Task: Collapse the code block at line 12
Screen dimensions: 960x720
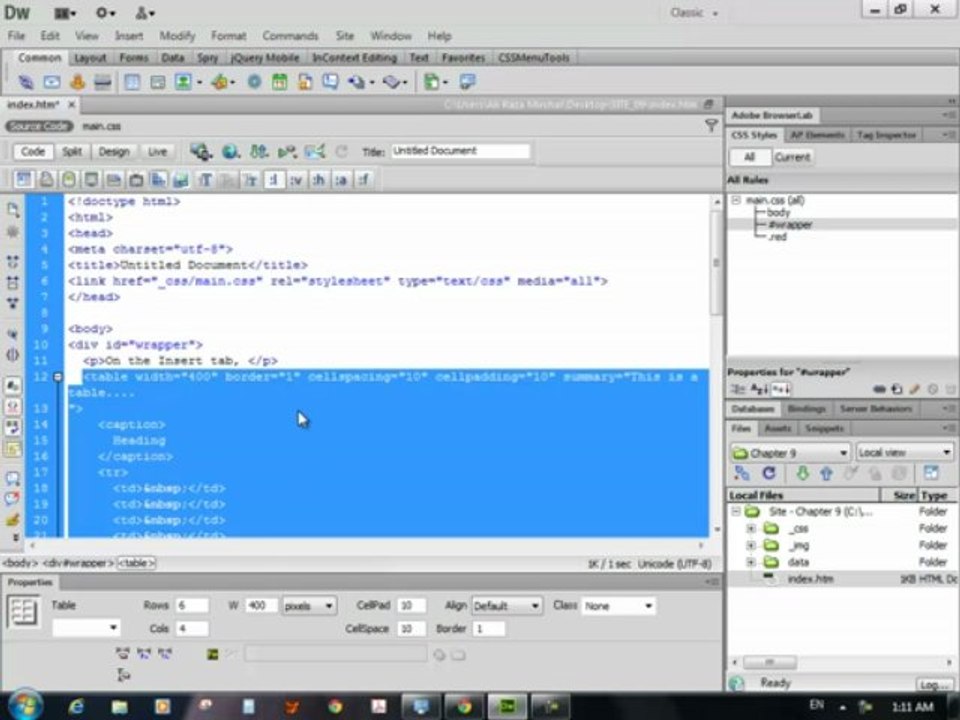Action: 58,377
